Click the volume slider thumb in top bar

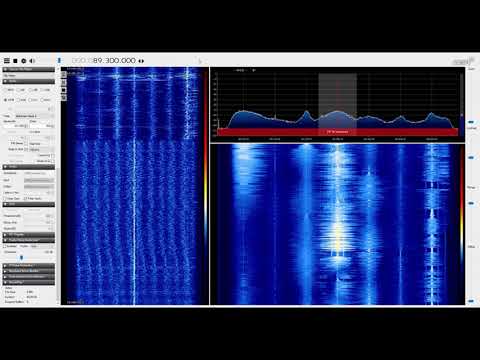[x=59, y=60]
